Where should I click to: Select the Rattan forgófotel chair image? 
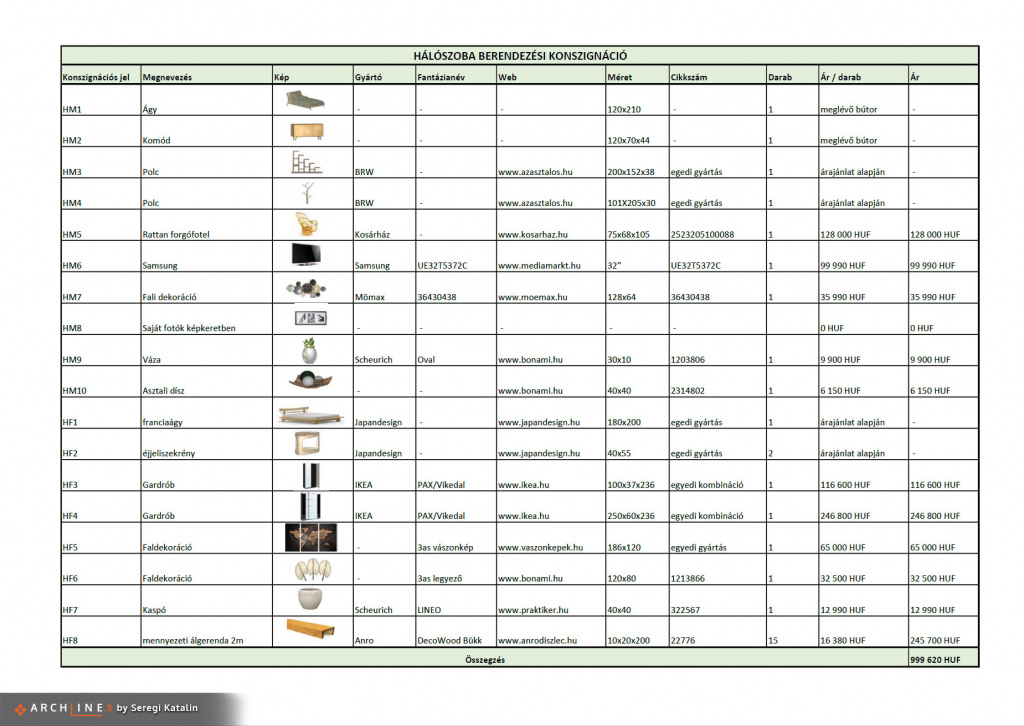pyautogui.click(x=306, y=224)
